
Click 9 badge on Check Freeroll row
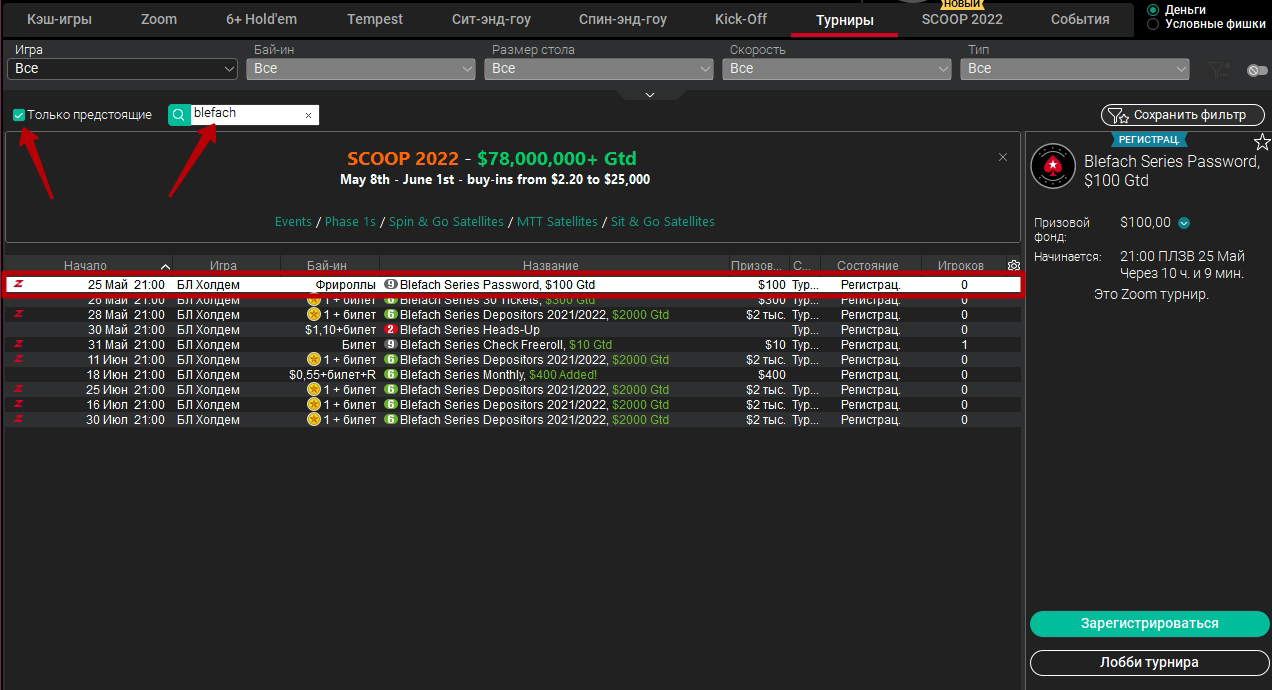[391, 344]
